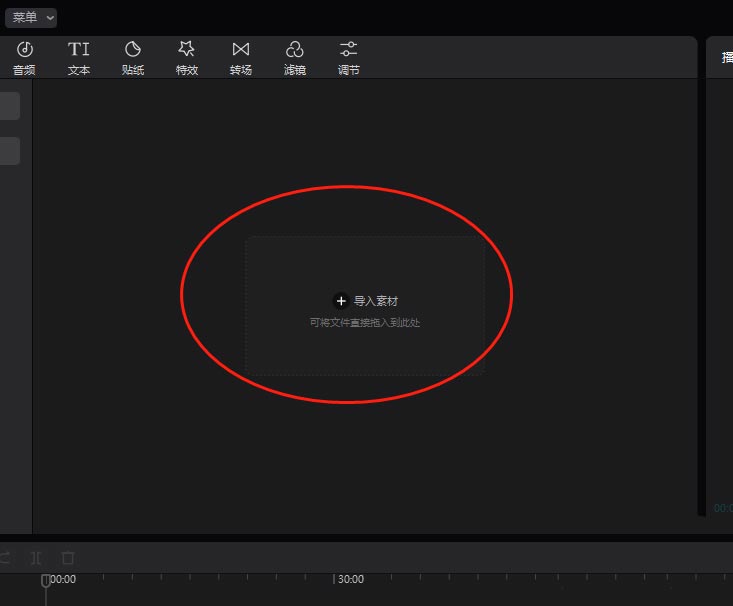Screen dimensions: 733x606
Task: Click the redo arrow in timeline toolbar
Action: (x=5, y=557)
